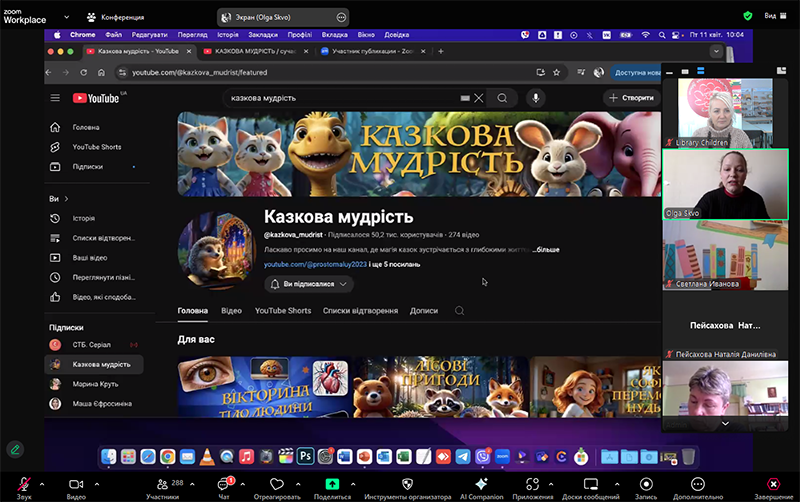Open Закладки menu in Chrome menu bar
The height and width of the screenshot is (502, 800).
(x=263, y=35)
